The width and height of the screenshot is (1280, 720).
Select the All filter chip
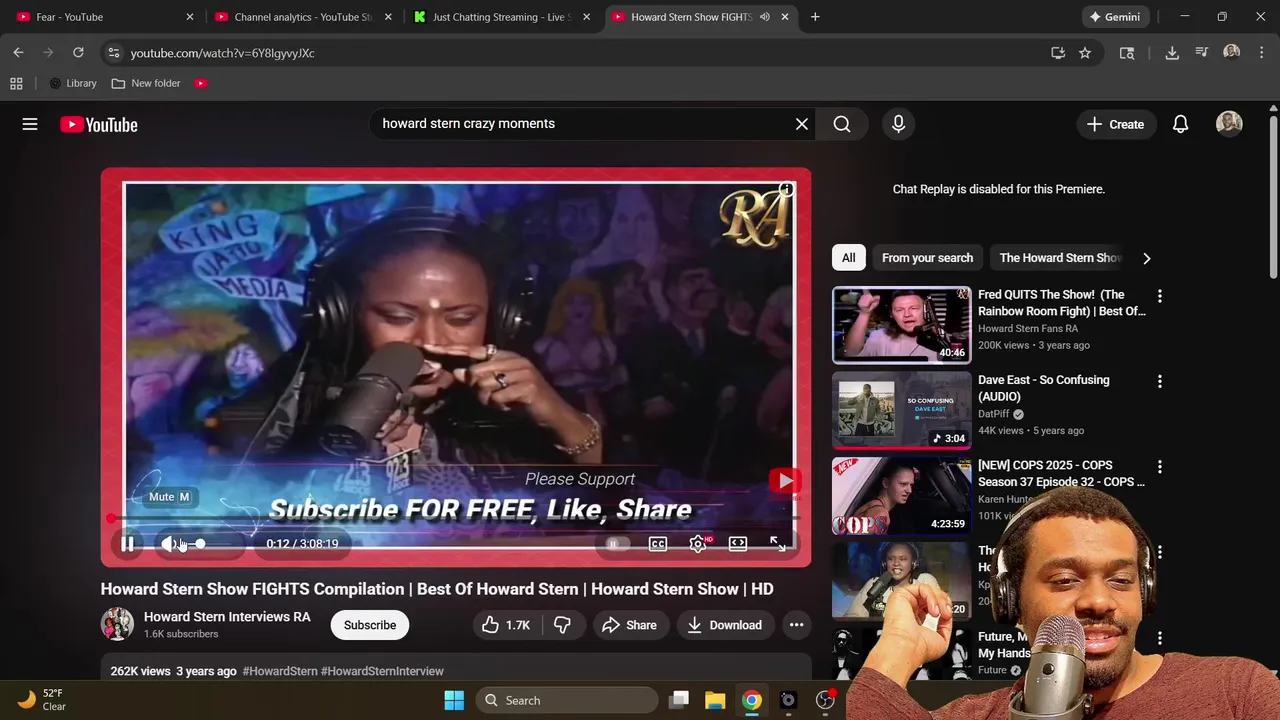pyautogui.click(x=848, y=258)
